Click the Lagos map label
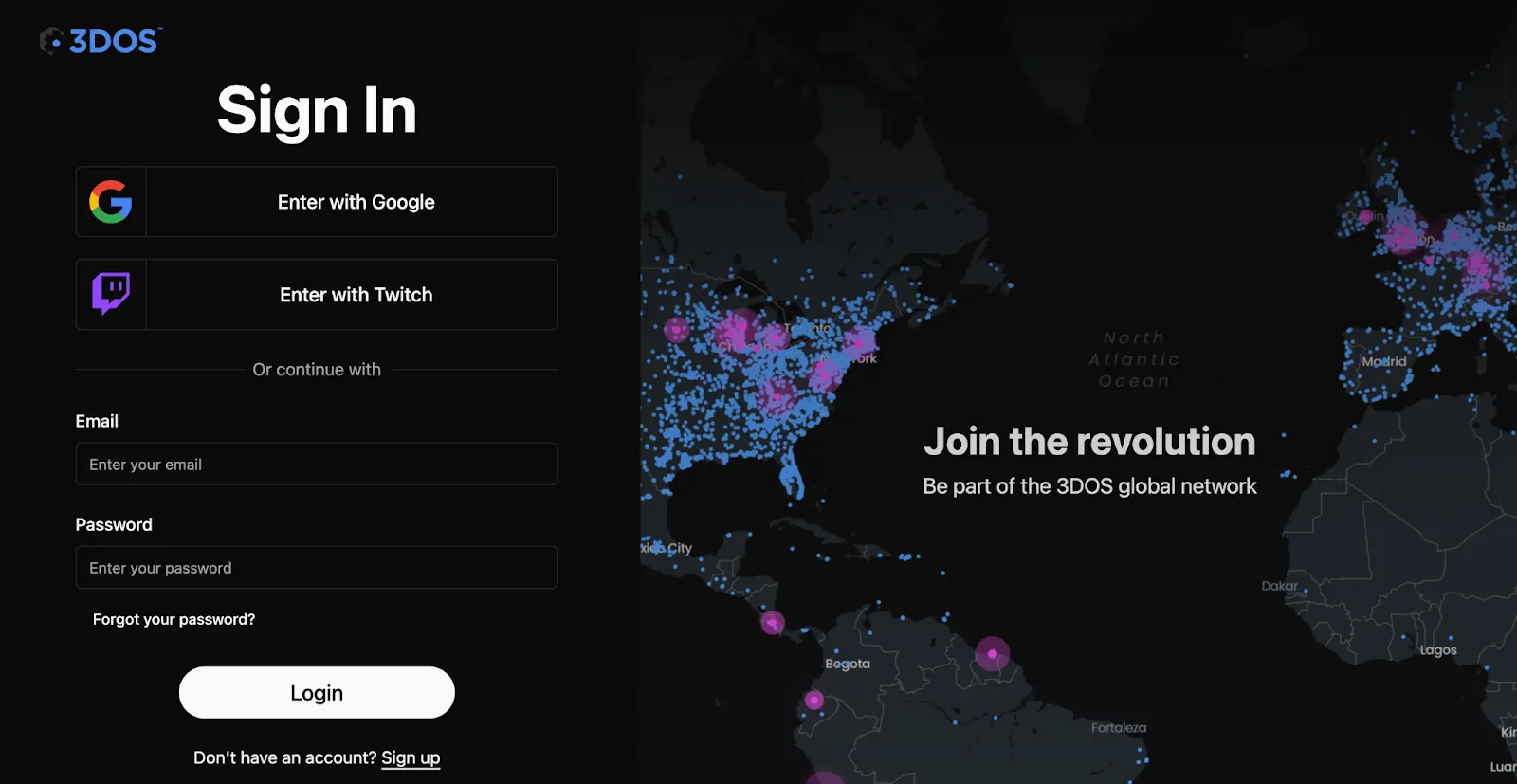 (1438, 649)
